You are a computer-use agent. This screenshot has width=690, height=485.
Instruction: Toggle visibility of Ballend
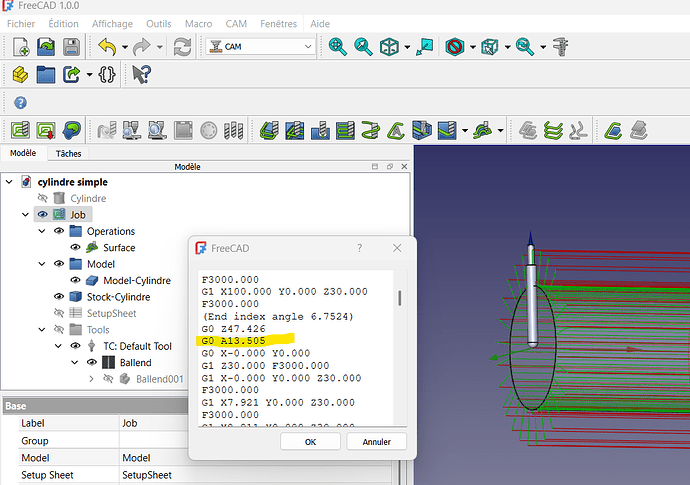tap(92, 362)
